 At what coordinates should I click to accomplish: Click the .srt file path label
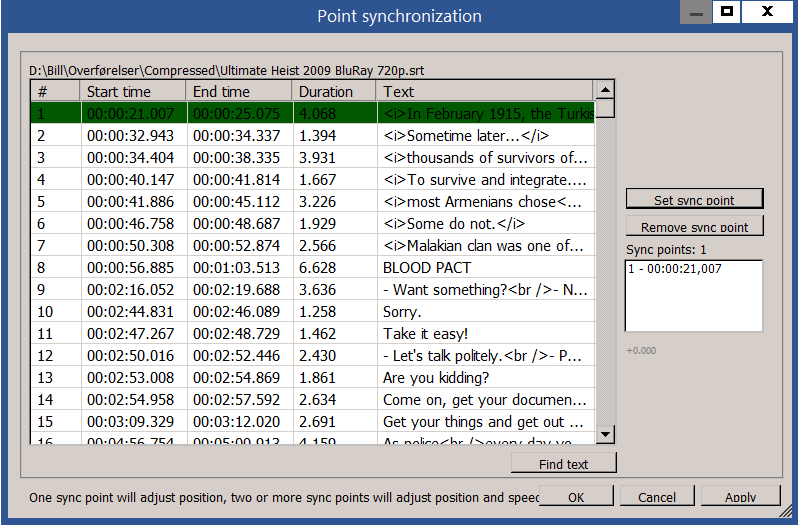coord(226,70)
